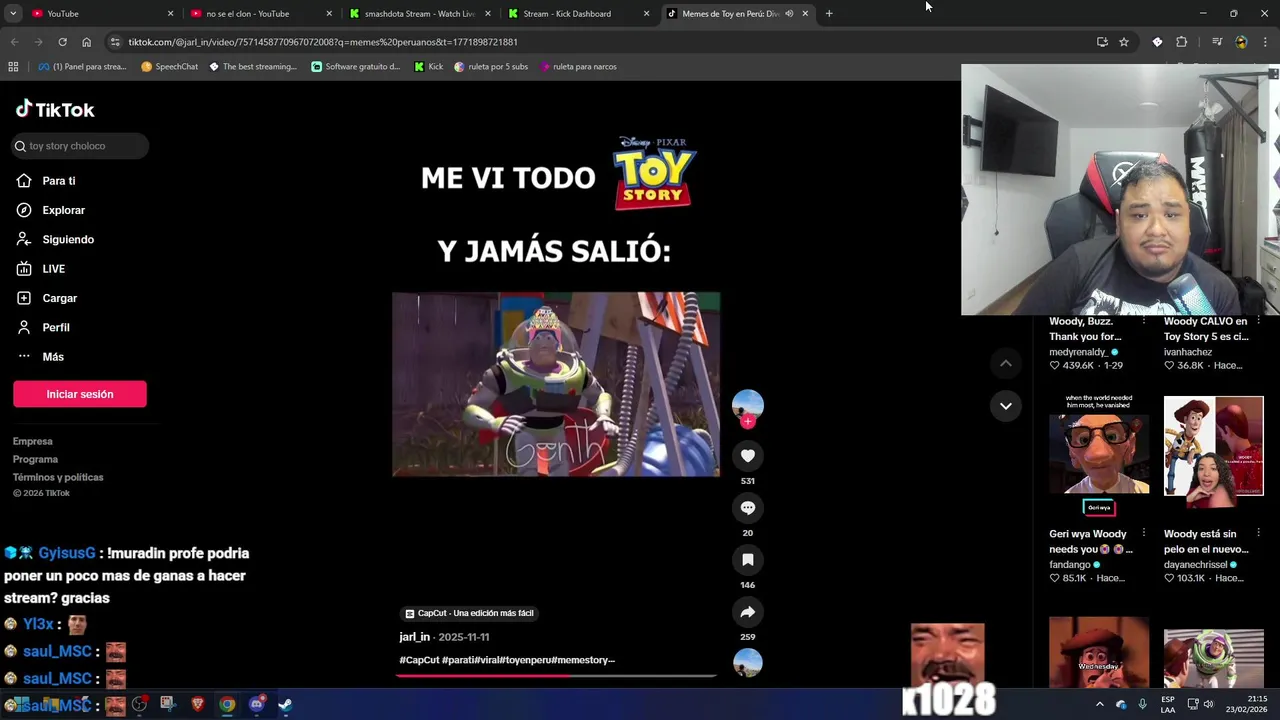This screenshot has height=720, width=1280.
Task: Open ruleta para narcos bookmark
Action: tap(578, 67)
